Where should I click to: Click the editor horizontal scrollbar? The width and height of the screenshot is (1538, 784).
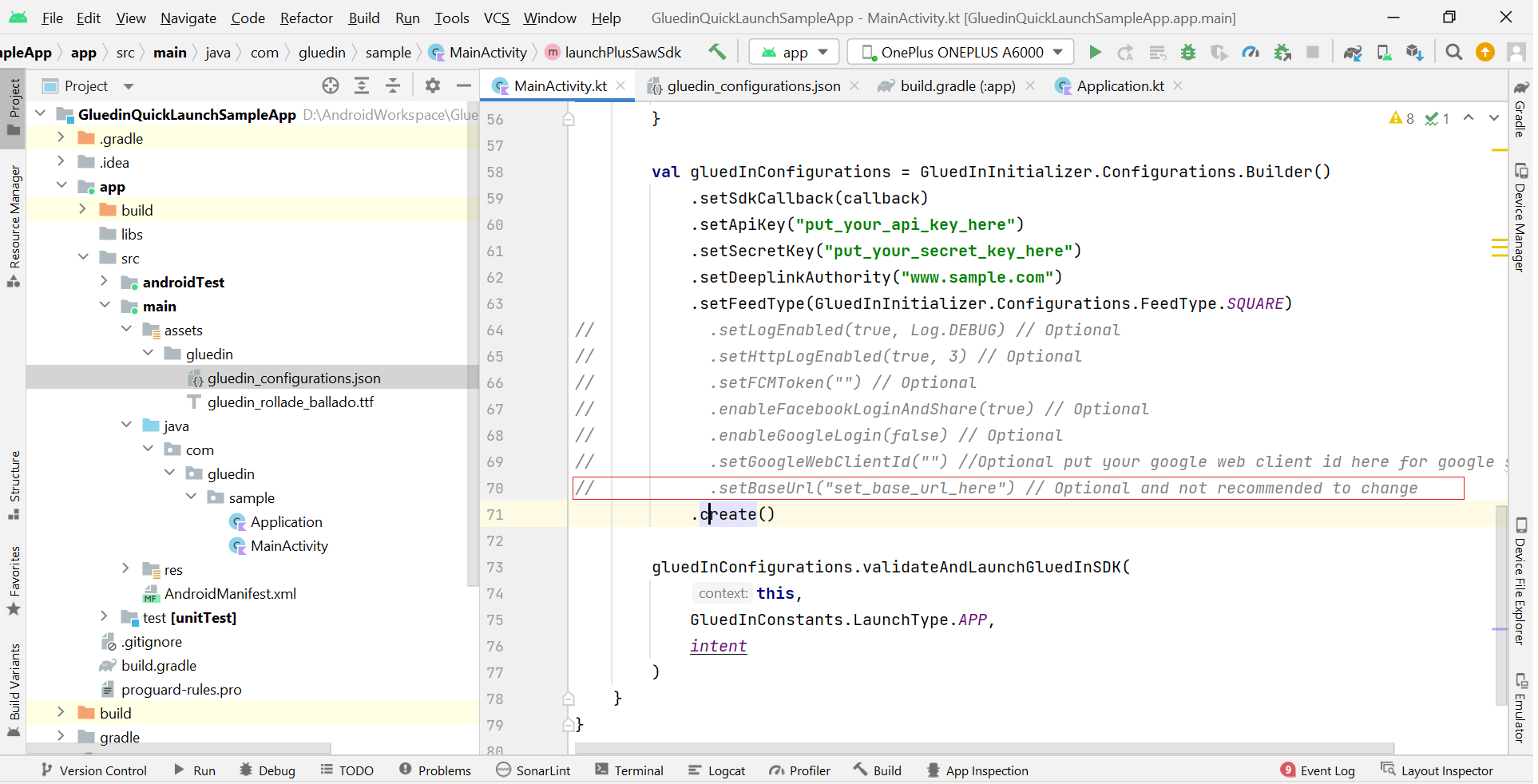984,748
